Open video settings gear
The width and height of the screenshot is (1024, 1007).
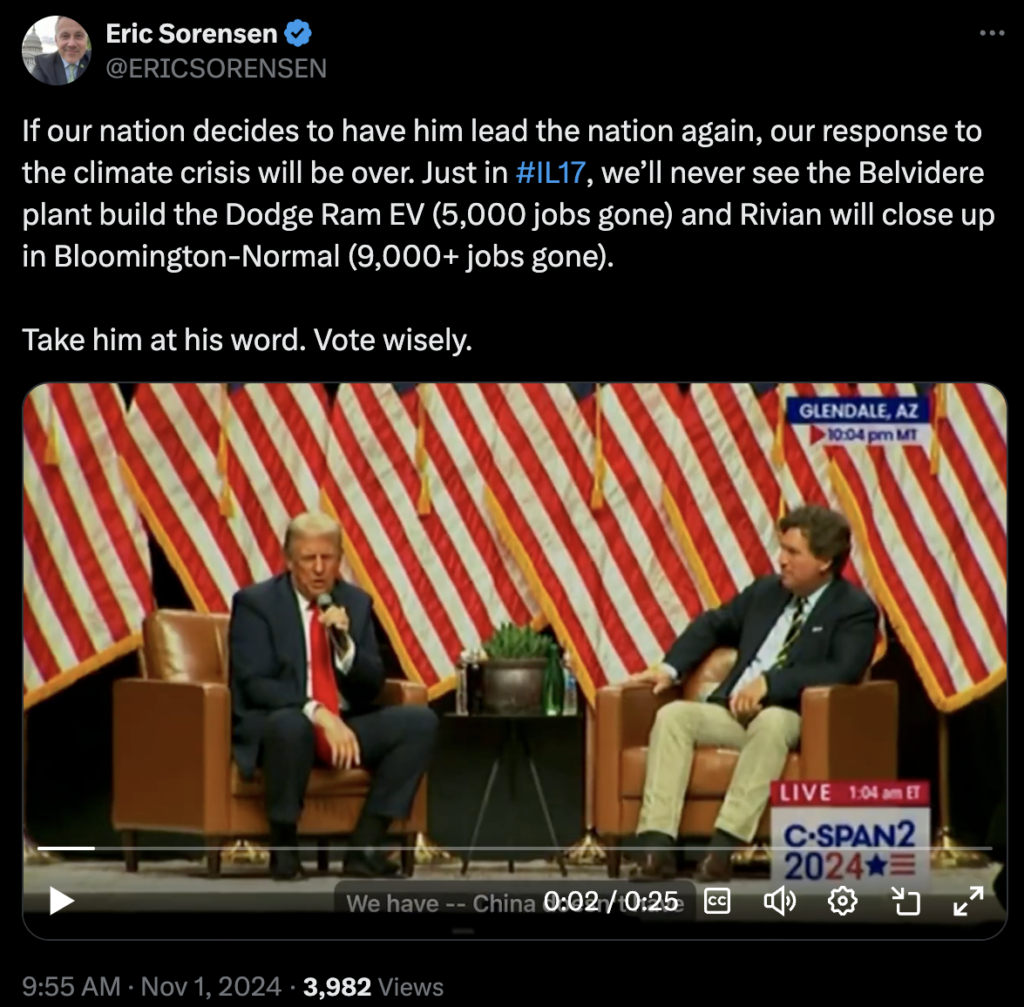pos(843,901)
